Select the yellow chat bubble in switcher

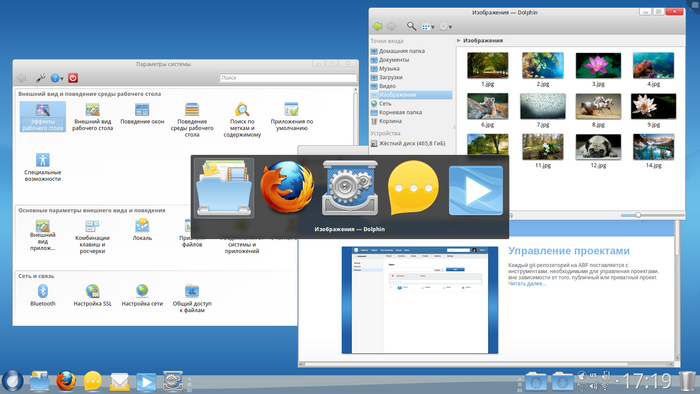click(413, 188)
